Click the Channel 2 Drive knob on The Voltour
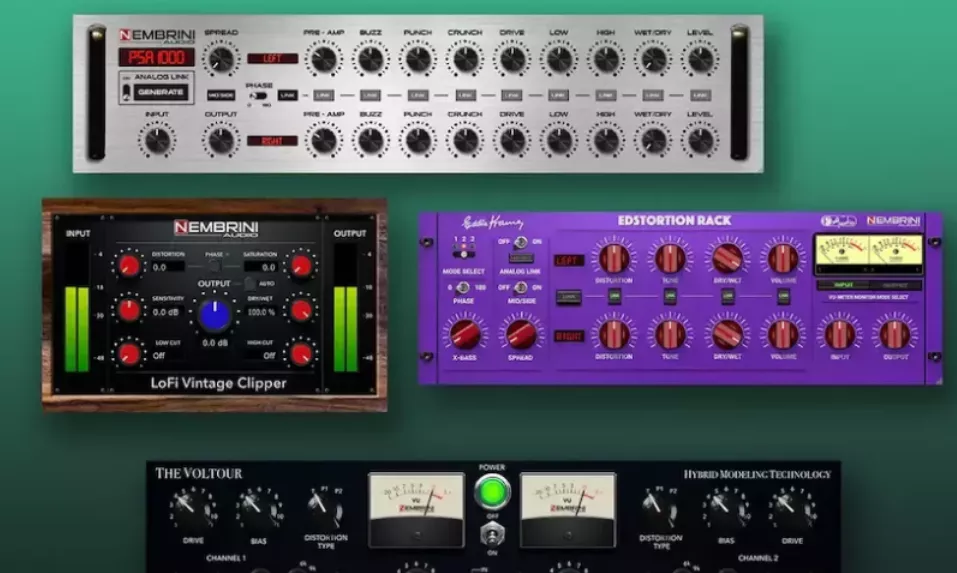The image size is (957, 573). [792, 509]
